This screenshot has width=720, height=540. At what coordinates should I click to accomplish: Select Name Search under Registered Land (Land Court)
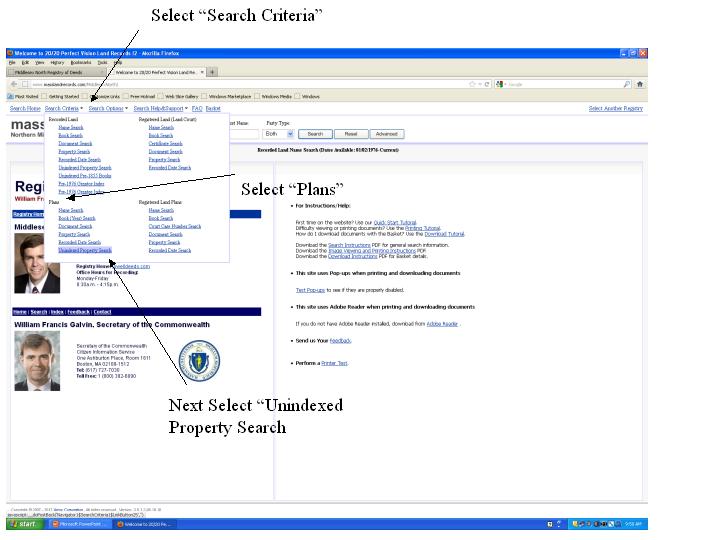(161, 127)
